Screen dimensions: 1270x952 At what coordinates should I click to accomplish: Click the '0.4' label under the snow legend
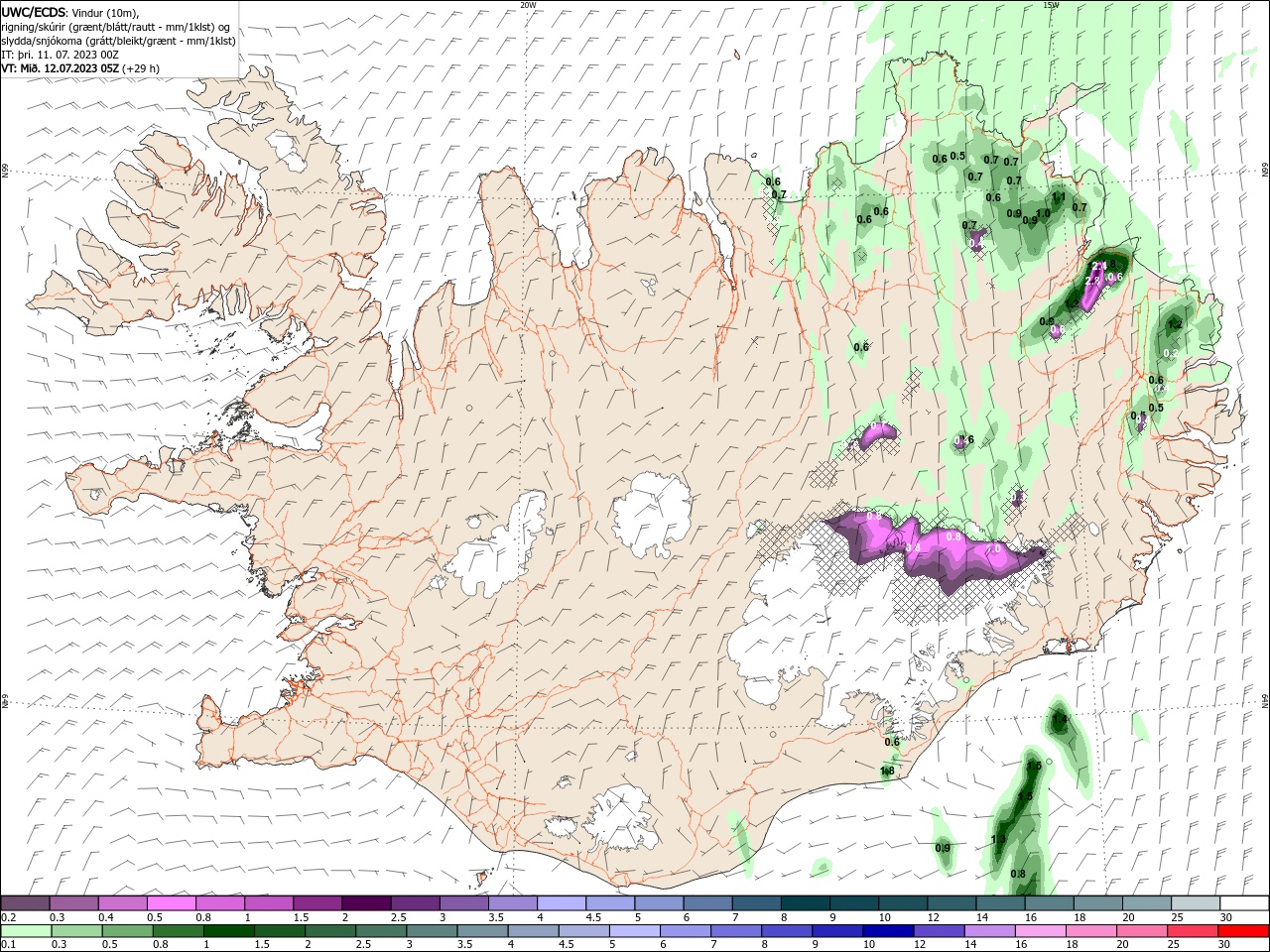click(x=106, y=917)
